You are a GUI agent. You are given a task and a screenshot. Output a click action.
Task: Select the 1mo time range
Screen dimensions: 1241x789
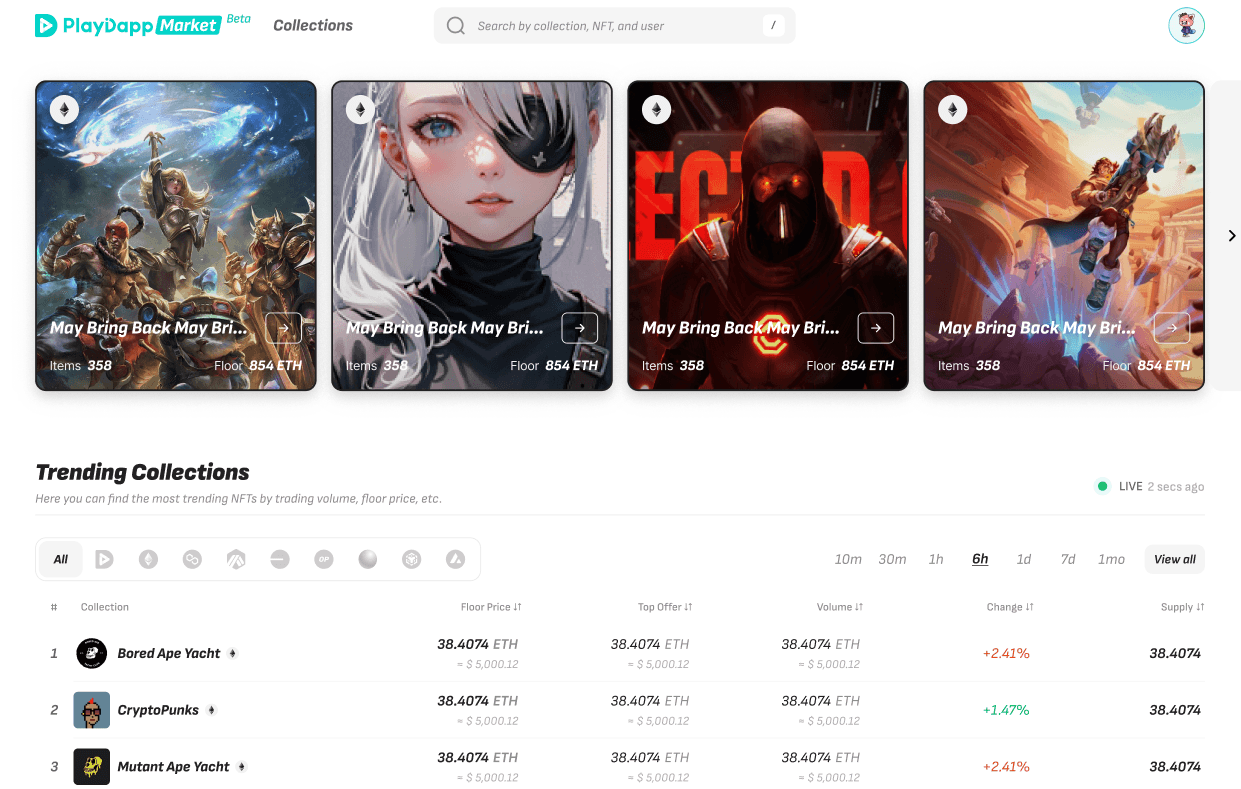point(1111,559)
